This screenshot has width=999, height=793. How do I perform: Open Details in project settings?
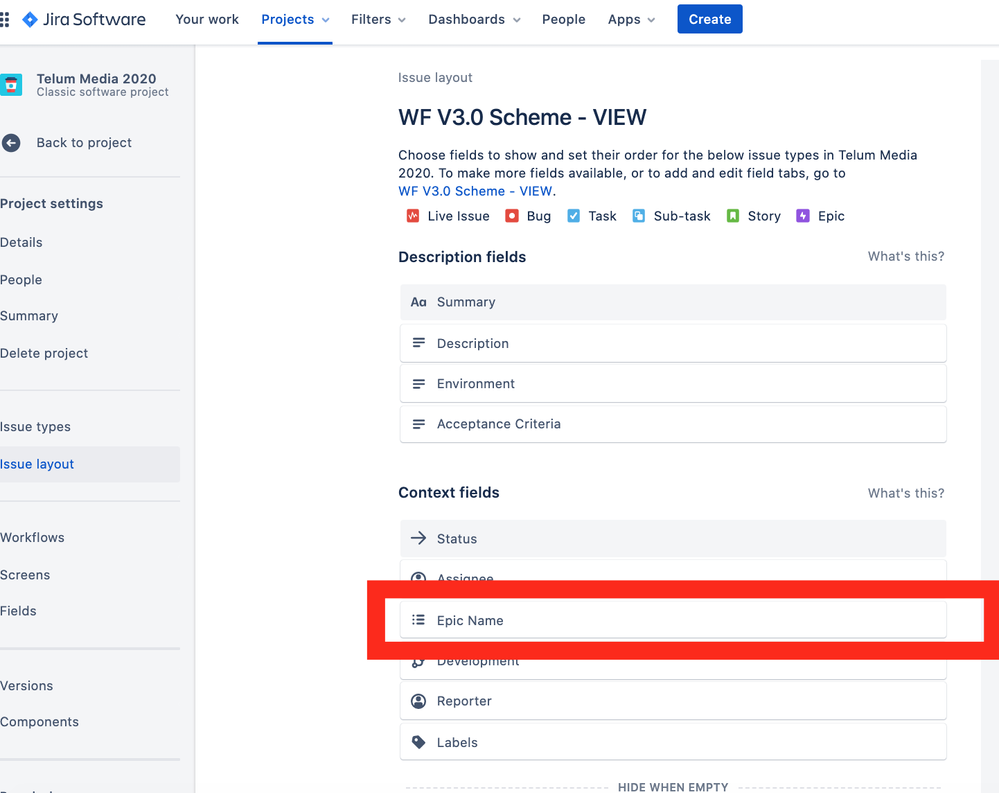pos(21,243)
